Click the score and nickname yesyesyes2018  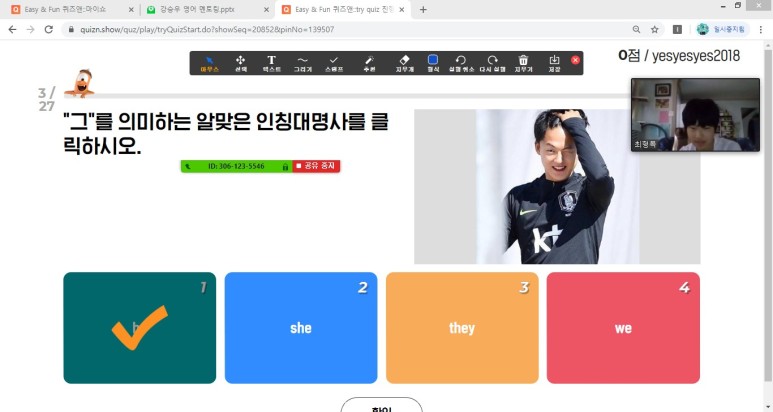(679, 56)
